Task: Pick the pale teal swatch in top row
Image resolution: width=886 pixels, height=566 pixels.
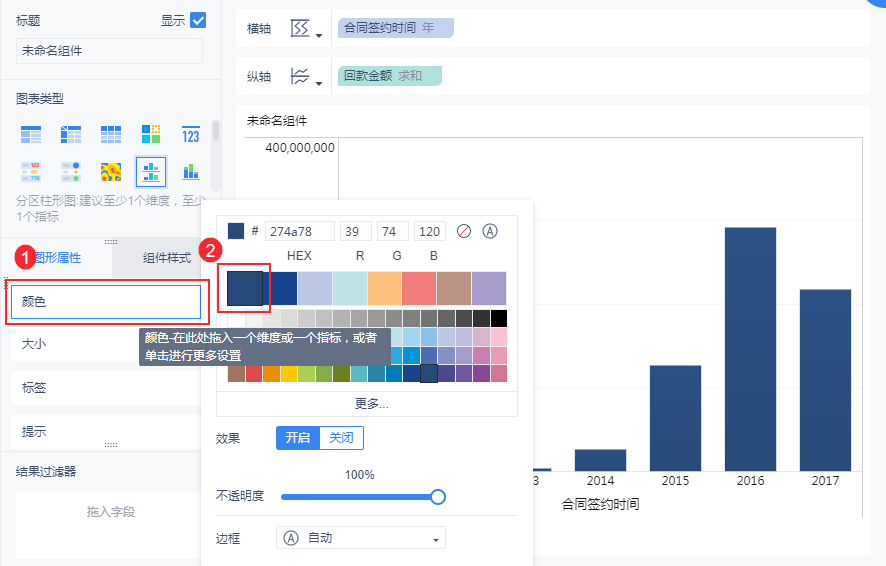Action: coord(350,288)
